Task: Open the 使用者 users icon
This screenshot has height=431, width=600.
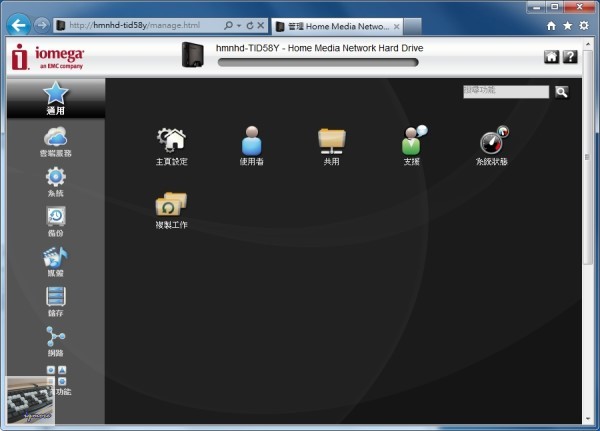Action: coord(251,146)
